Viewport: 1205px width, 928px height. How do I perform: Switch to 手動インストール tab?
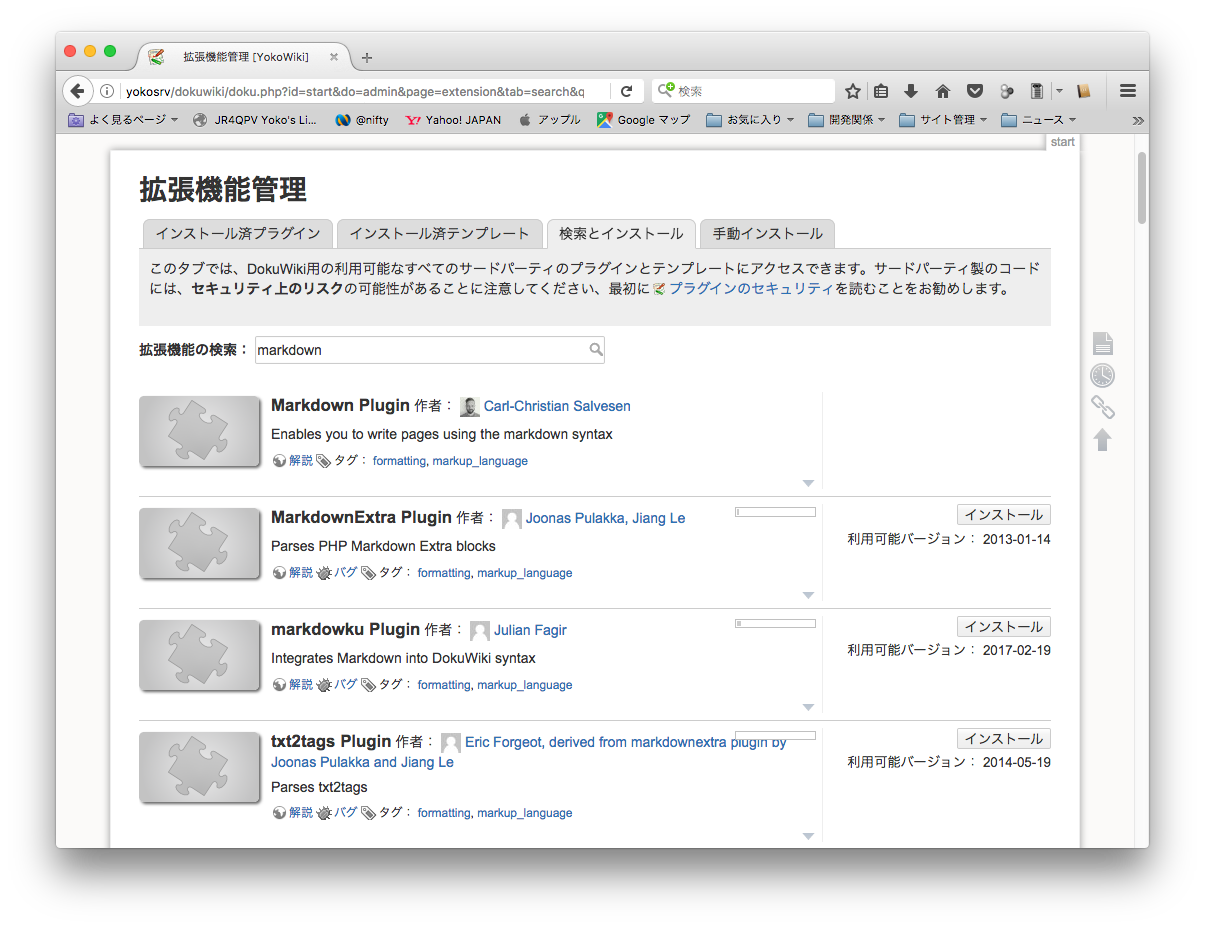pyautogui.click(x=767, y=234)
